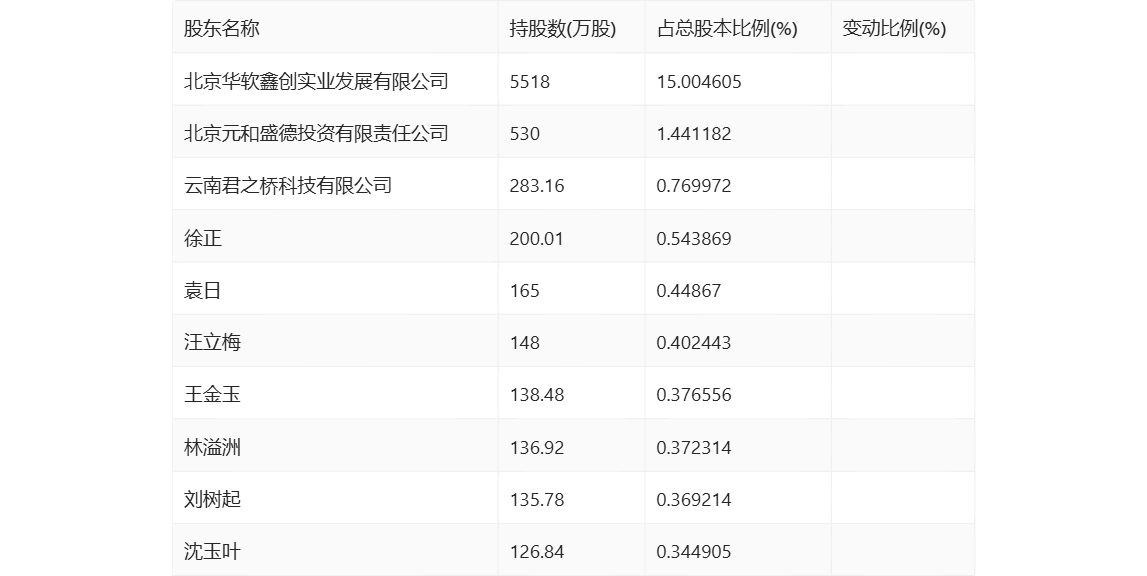Select 北京元和盛德投资有限责任公司 shareholder name
This screenshot has height=576, width=1147.
316,133
